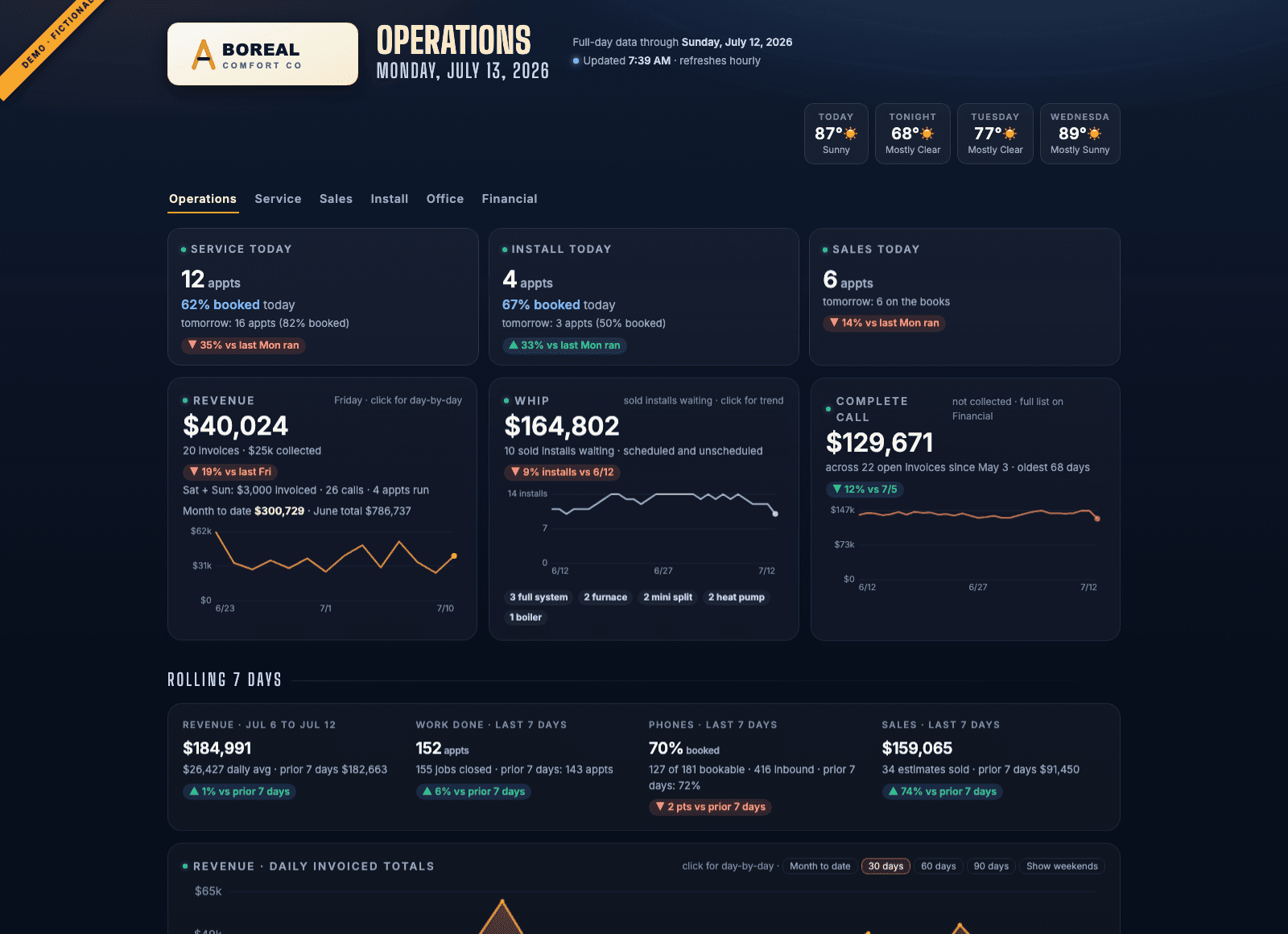
Task: Click Revenue card for day-by-day view
Action: [322, 509]
